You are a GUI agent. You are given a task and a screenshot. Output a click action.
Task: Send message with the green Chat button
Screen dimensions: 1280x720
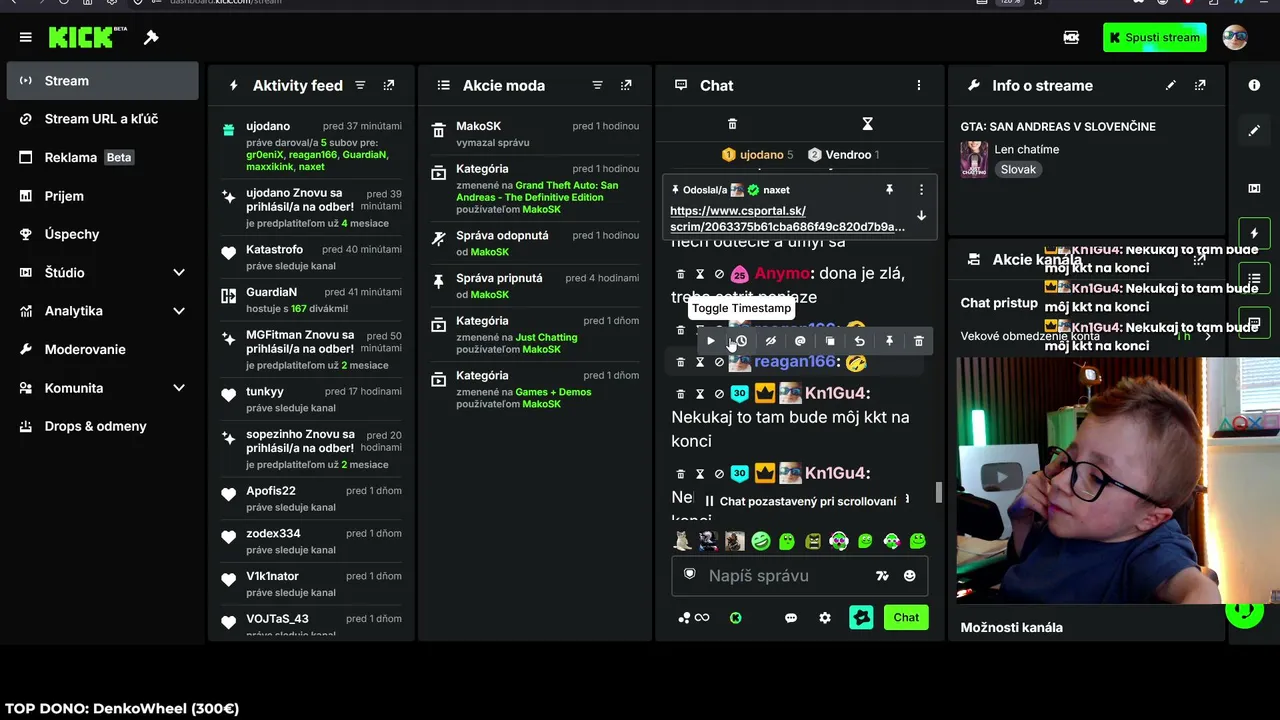906,618
